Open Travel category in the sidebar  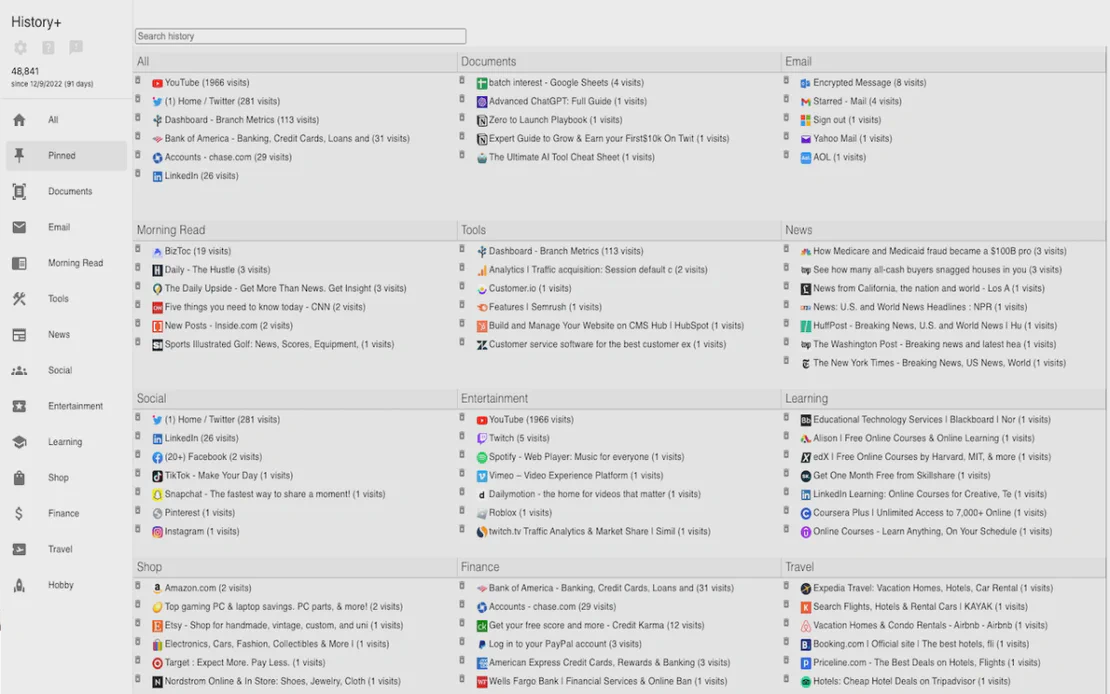67,549
